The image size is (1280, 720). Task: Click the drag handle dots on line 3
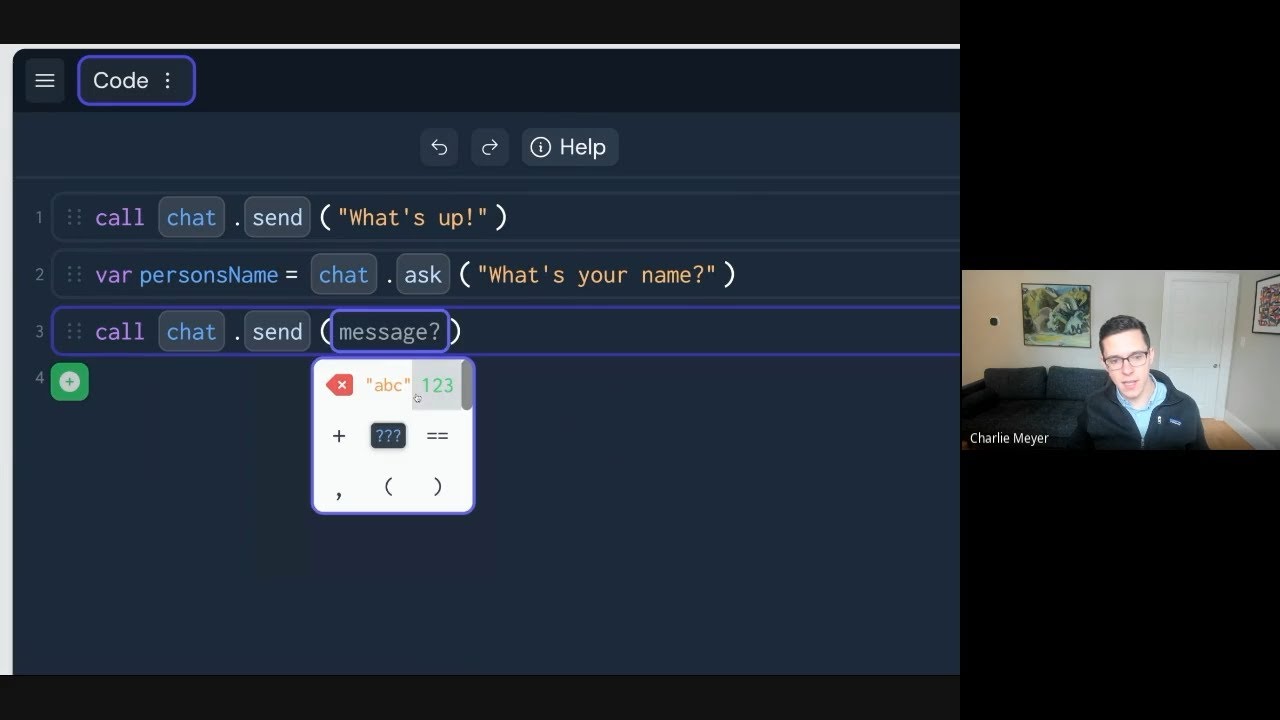pos(74,331)
